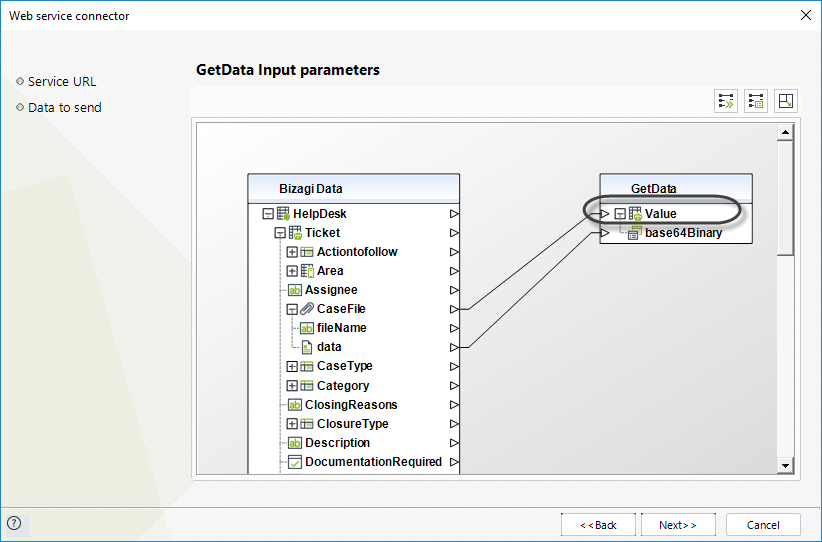This screenshot has width=822, height=542.
Task: Click the expand view toolbar icon
Action: (786, 101)
